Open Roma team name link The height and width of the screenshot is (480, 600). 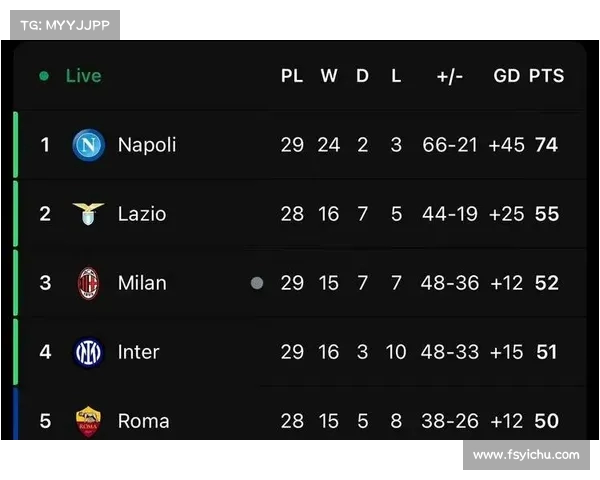tap(143, 421)
